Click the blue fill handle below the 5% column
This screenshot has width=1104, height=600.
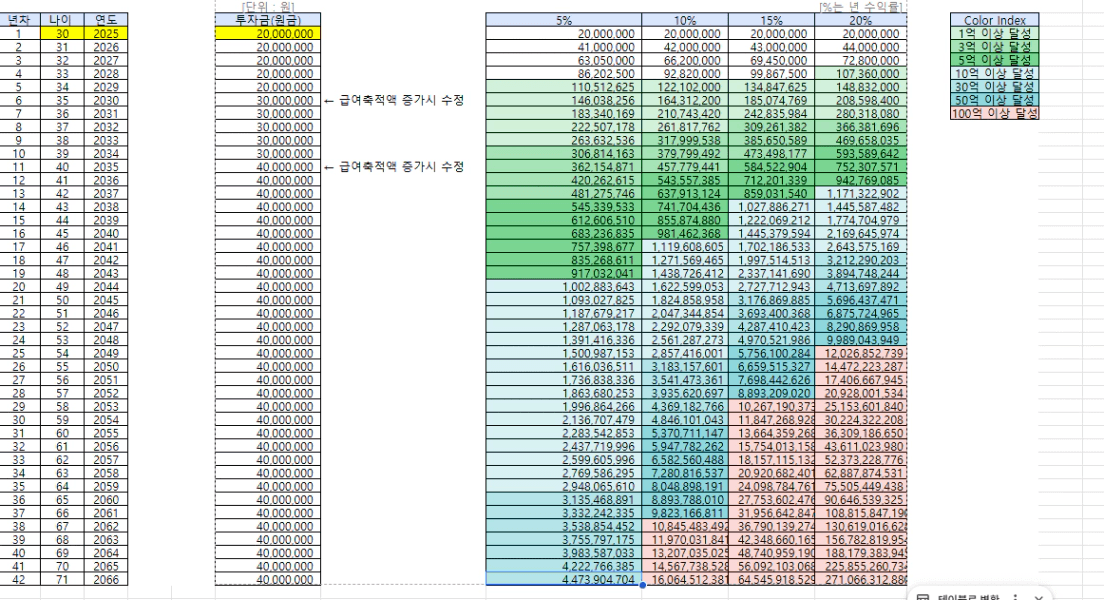pyautogui.click(x=641, y=585)
